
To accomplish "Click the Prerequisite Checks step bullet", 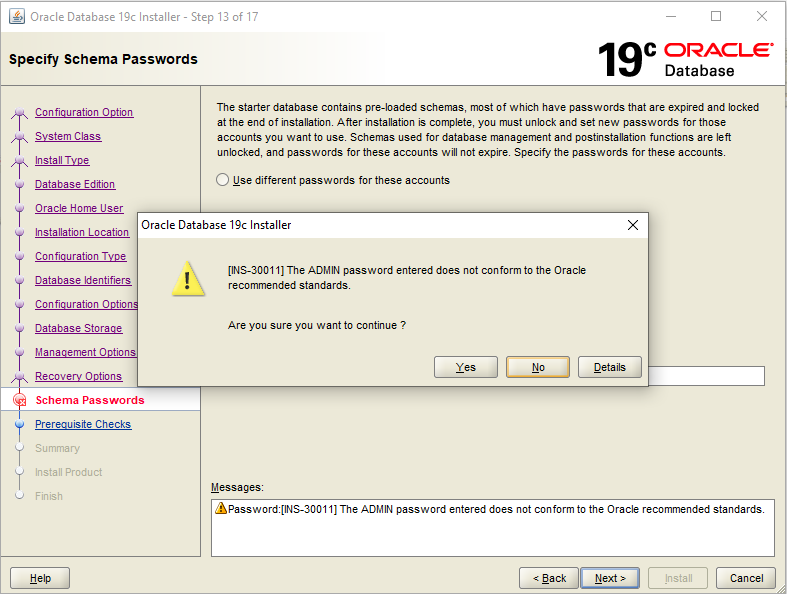I will pyautogui.click(x=20, y=424).
